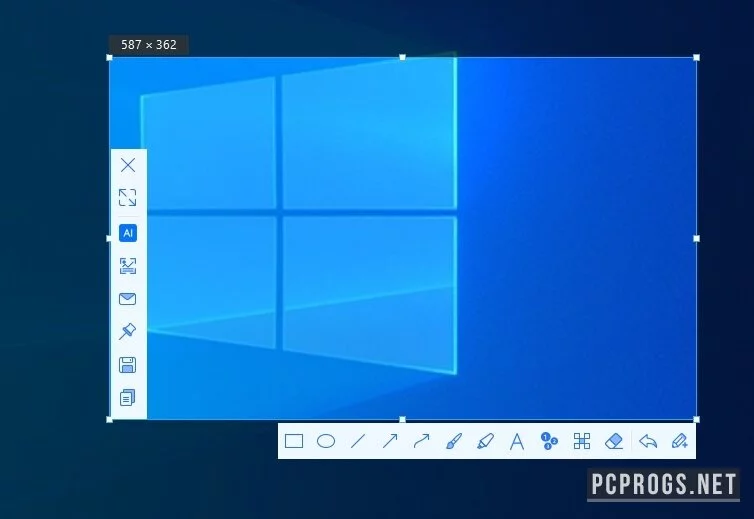Activate the Eraser tool

(x=614, y=441)
